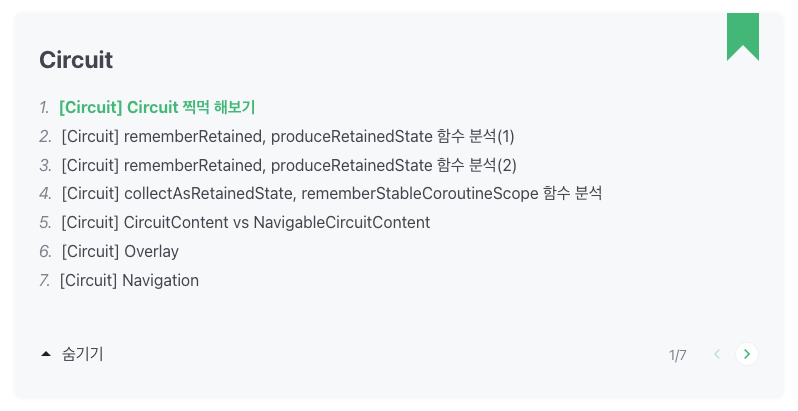Open collectAsRetainedState 함수 분석 post
This screenshot has height=411, width=798.
click(332, 193)
